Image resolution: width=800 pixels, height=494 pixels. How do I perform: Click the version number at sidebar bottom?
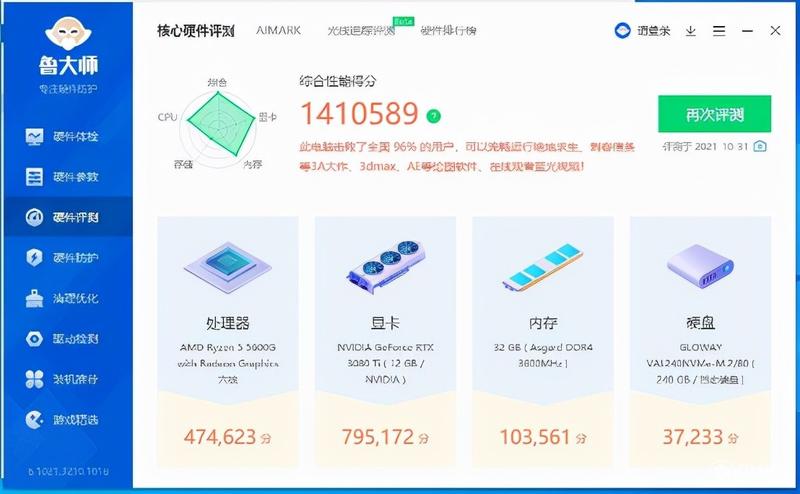click(x=68, y=472)
